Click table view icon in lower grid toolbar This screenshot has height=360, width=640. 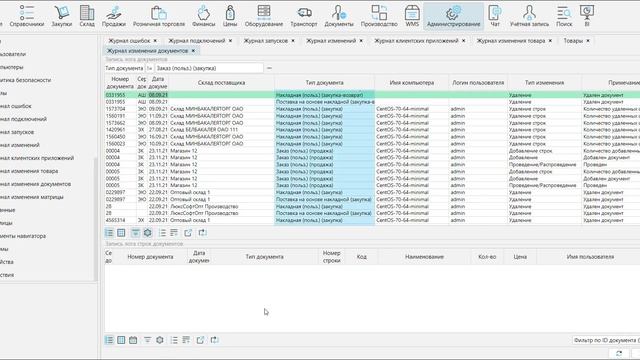121,340
